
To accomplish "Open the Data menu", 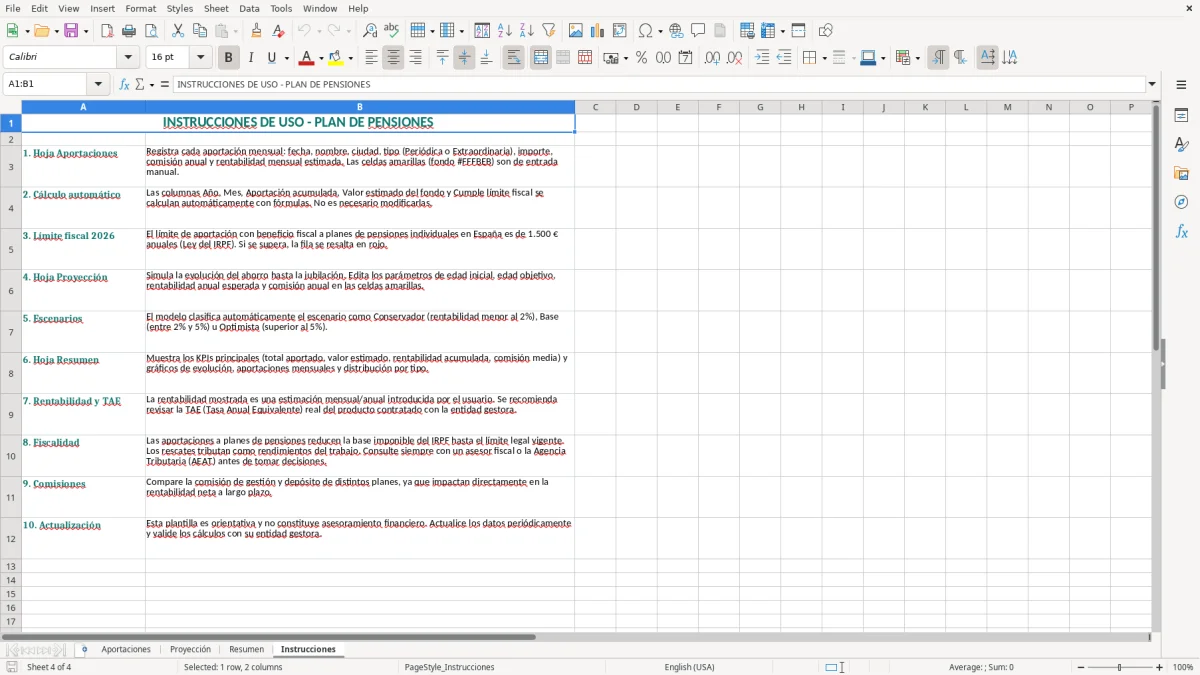I will coord(250,8).
